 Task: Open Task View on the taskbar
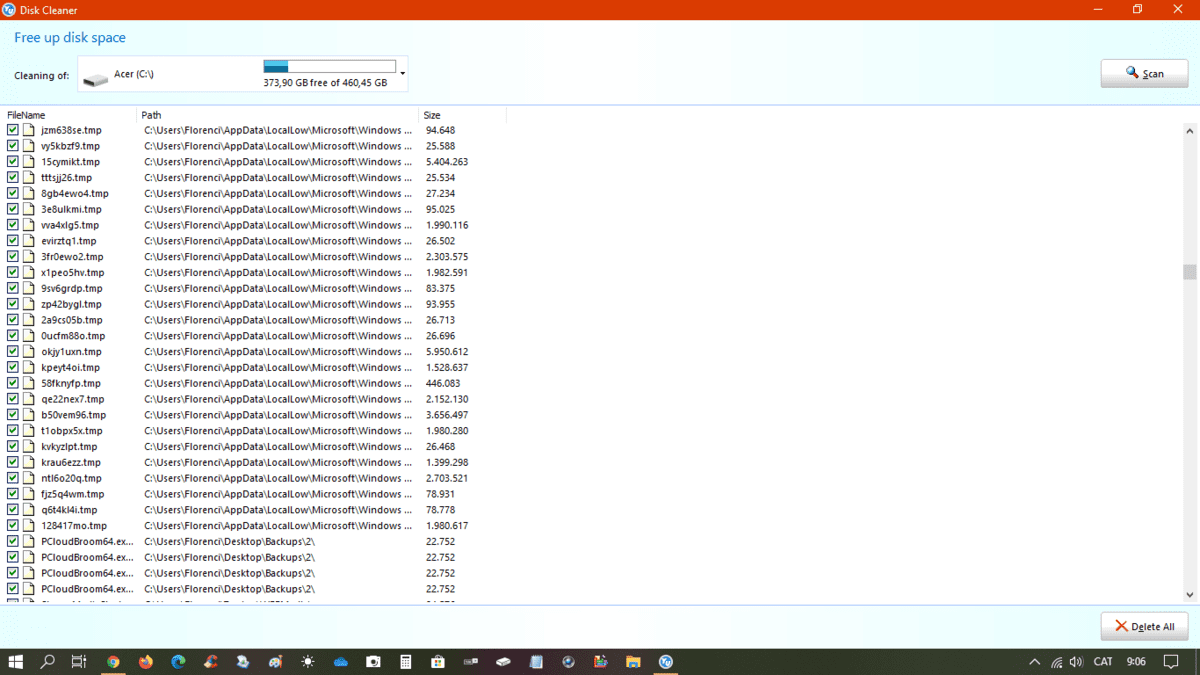pos(79,662)
